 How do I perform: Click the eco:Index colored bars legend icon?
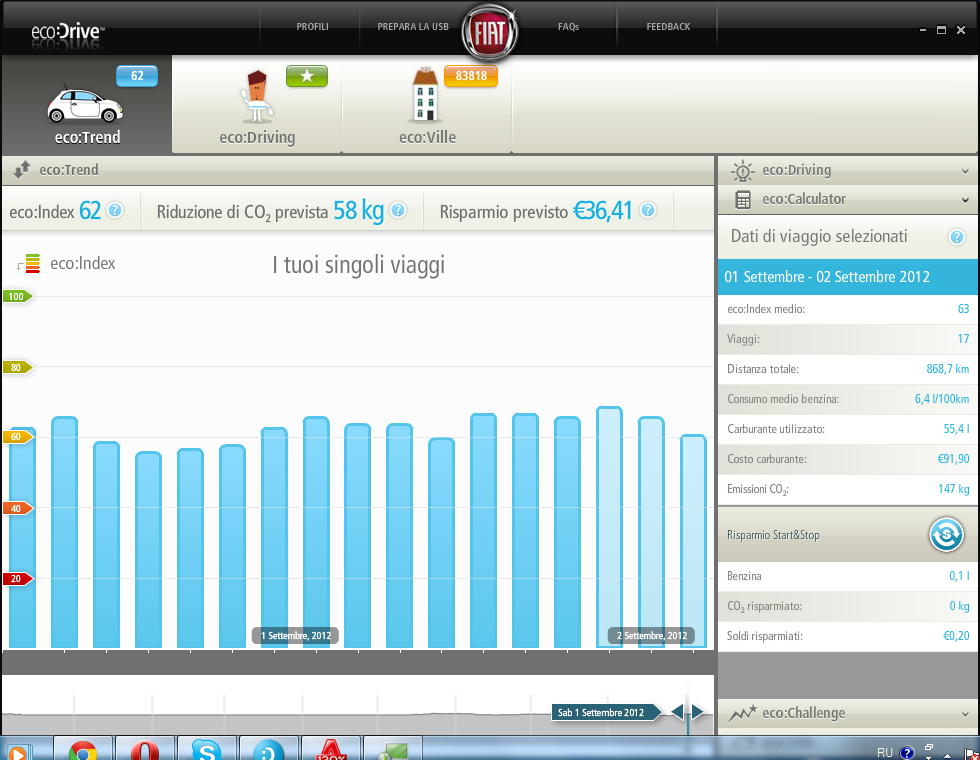coord(31,264)
